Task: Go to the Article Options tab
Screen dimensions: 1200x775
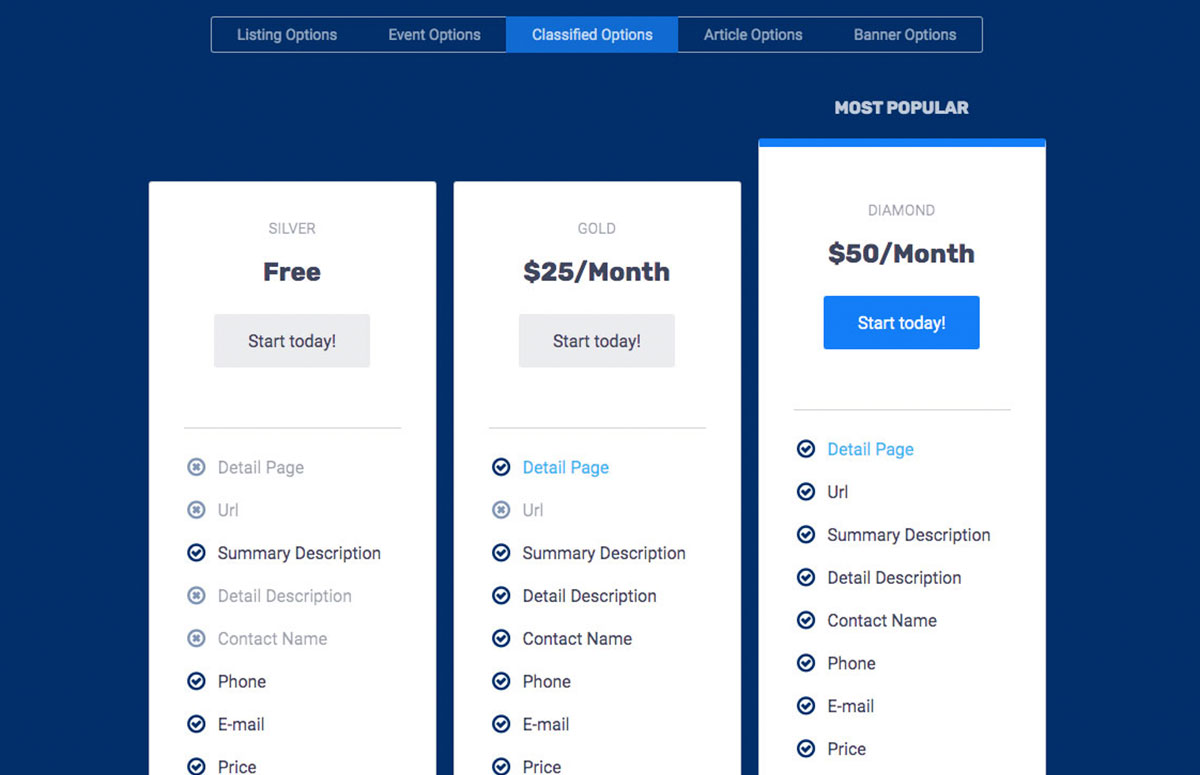Action: click(753, 35)
